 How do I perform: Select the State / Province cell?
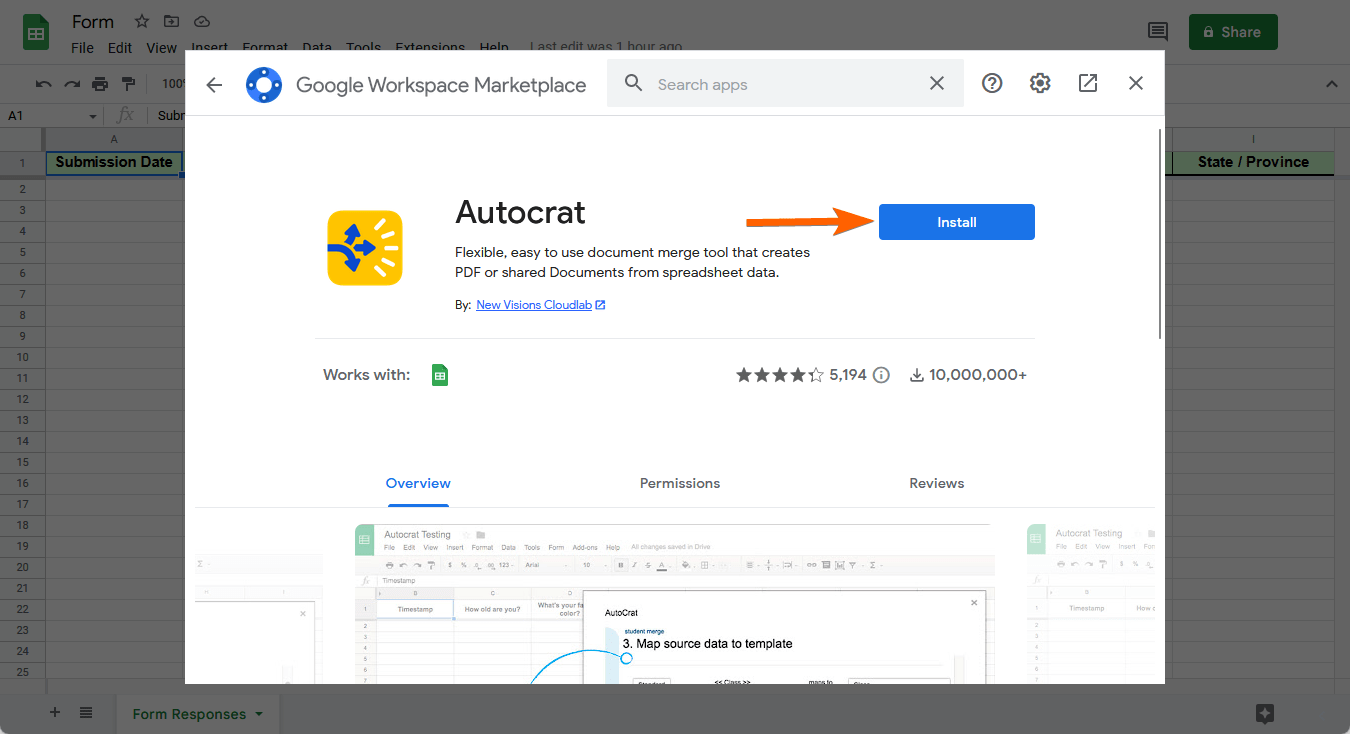(x=1253, y=162)
